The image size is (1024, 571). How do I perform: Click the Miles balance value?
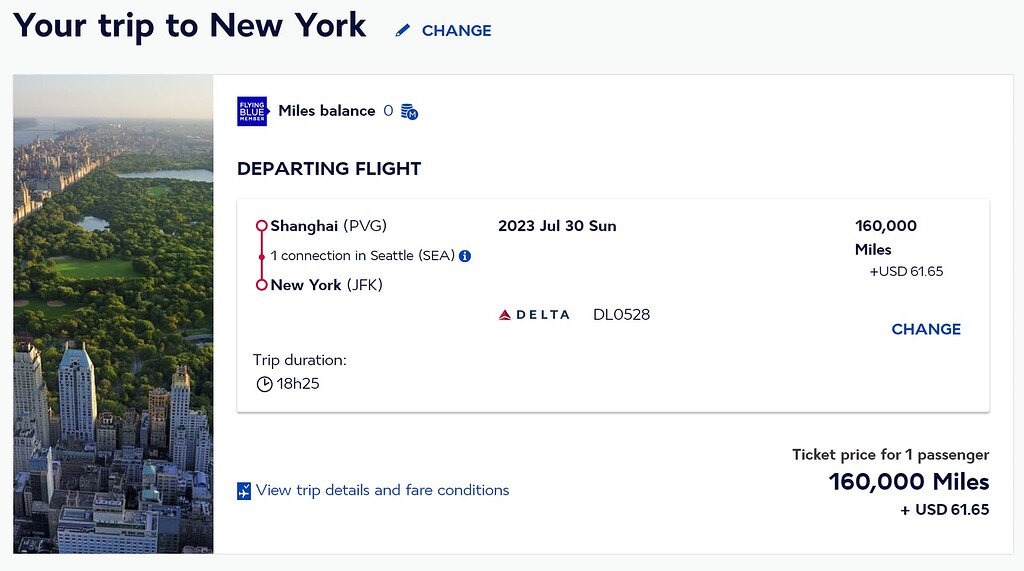point(388,111)
